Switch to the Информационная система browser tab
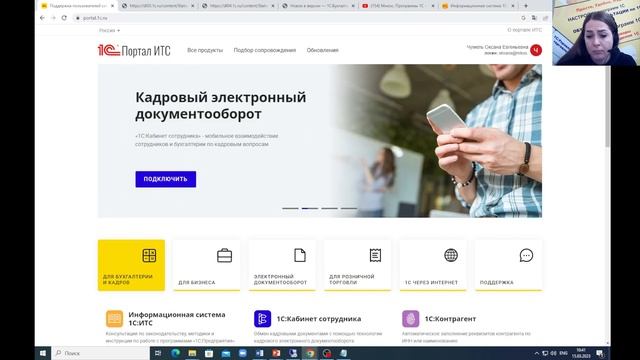 [x=478, y=6]
